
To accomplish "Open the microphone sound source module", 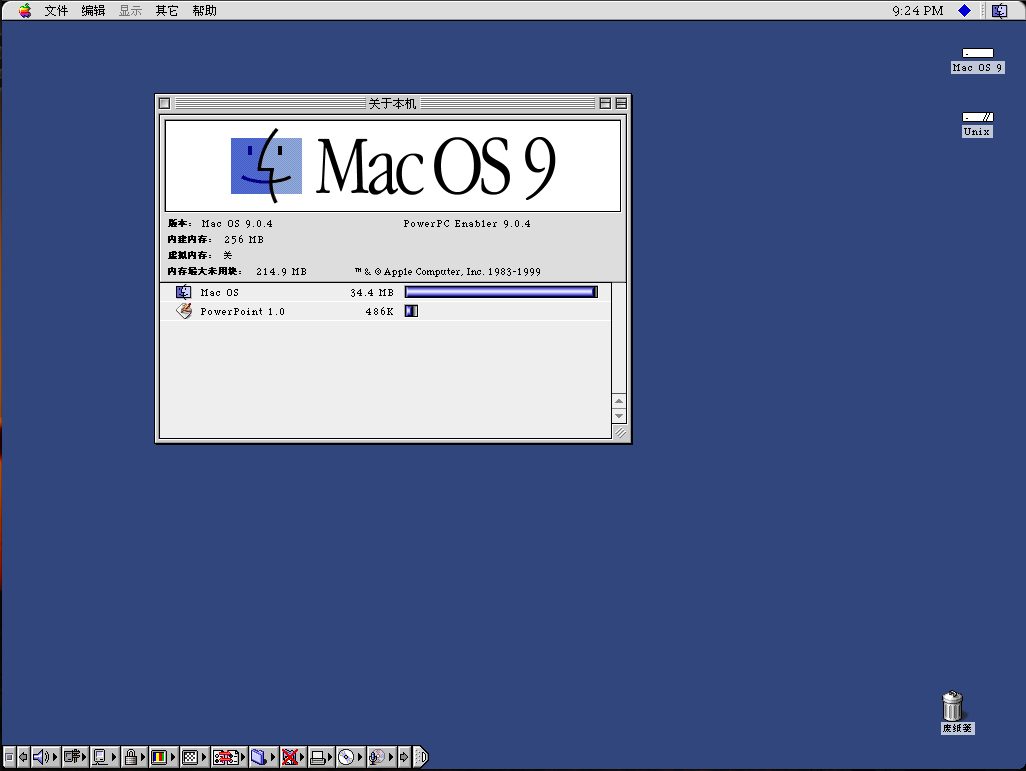I will pos(381,757).
